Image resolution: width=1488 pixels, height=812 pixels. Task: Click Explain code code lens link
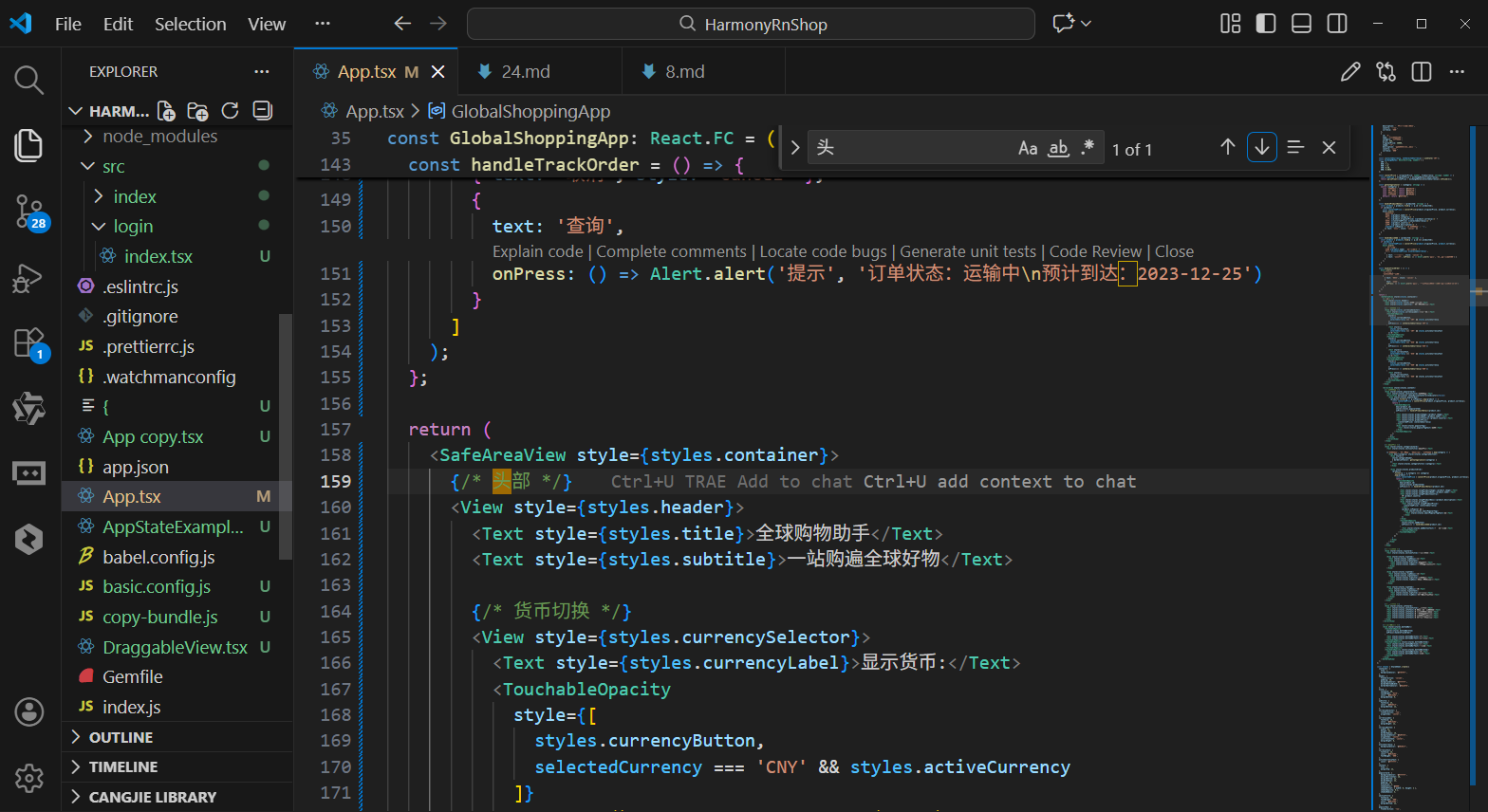pos(538,251)
